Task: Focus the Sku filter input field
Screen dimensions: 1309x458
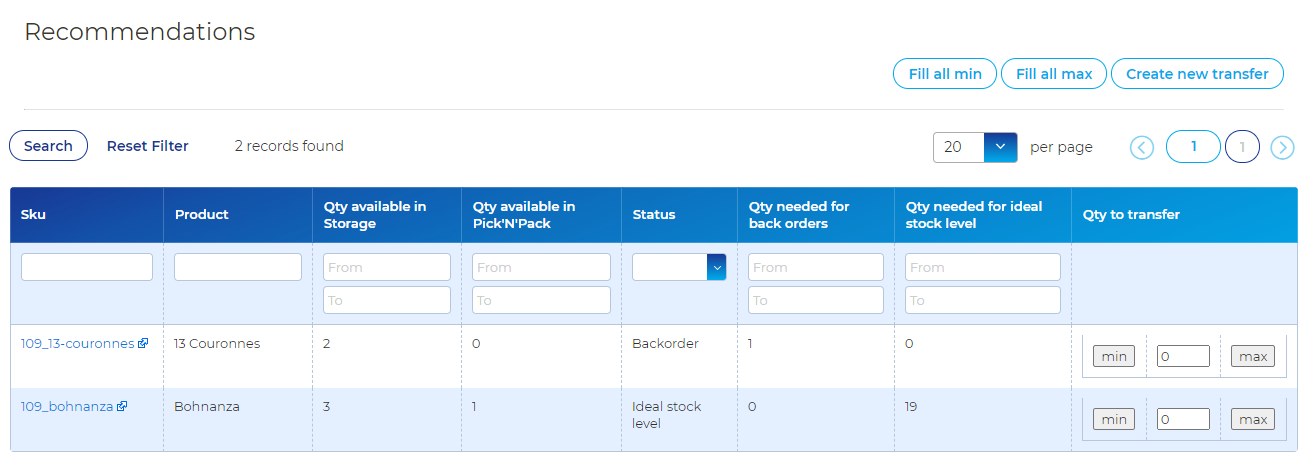Action: point(87,267)
